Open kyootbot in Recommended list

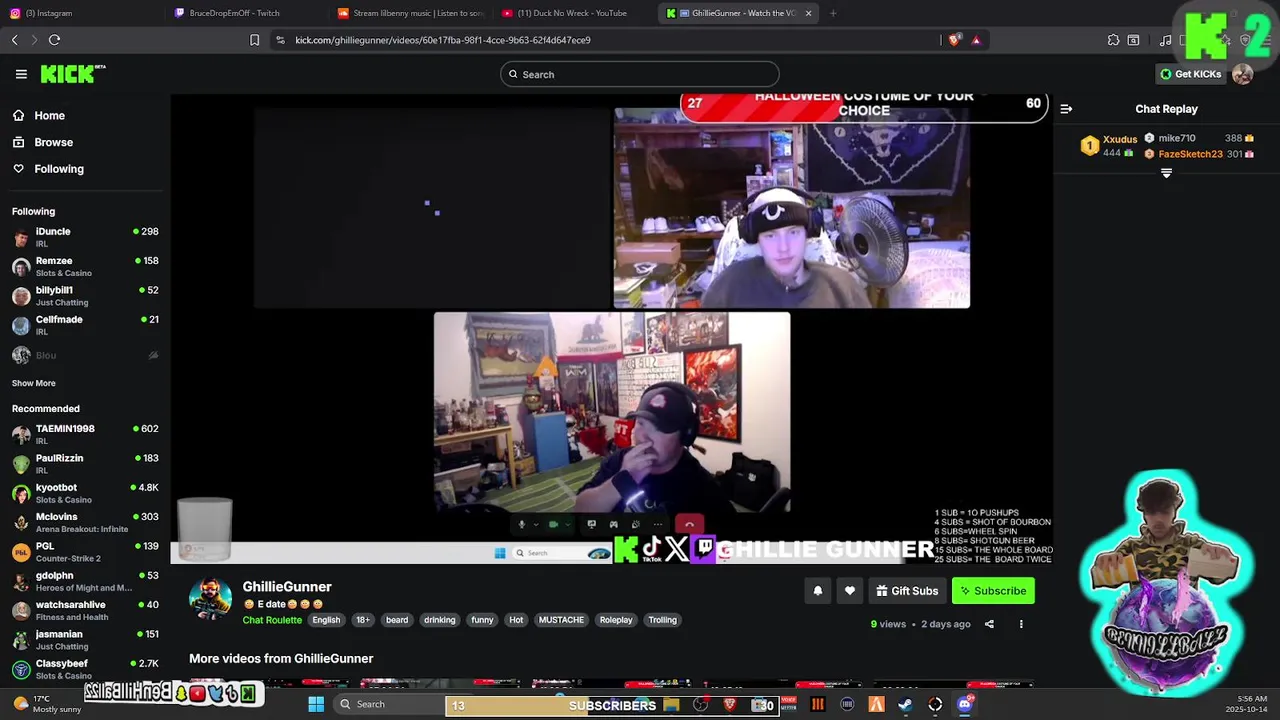(85, 493)
